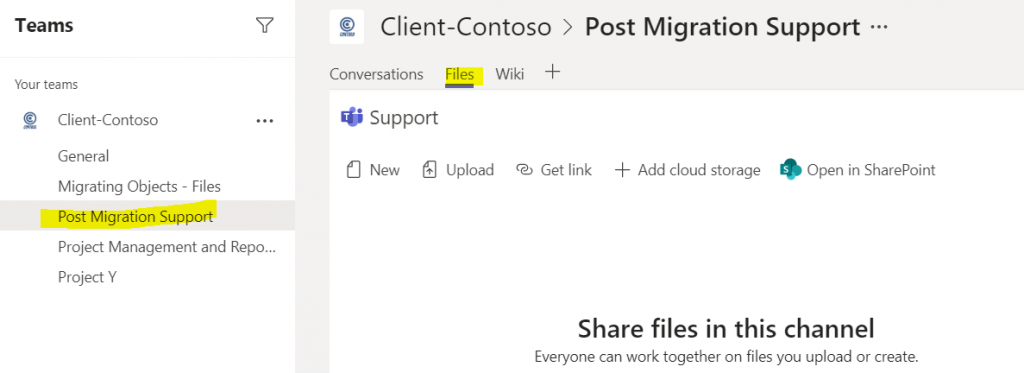Click Client-Contoso in the breadcrumb header
The height and width of the screenshot is (373, 1024).
[466, 27]
